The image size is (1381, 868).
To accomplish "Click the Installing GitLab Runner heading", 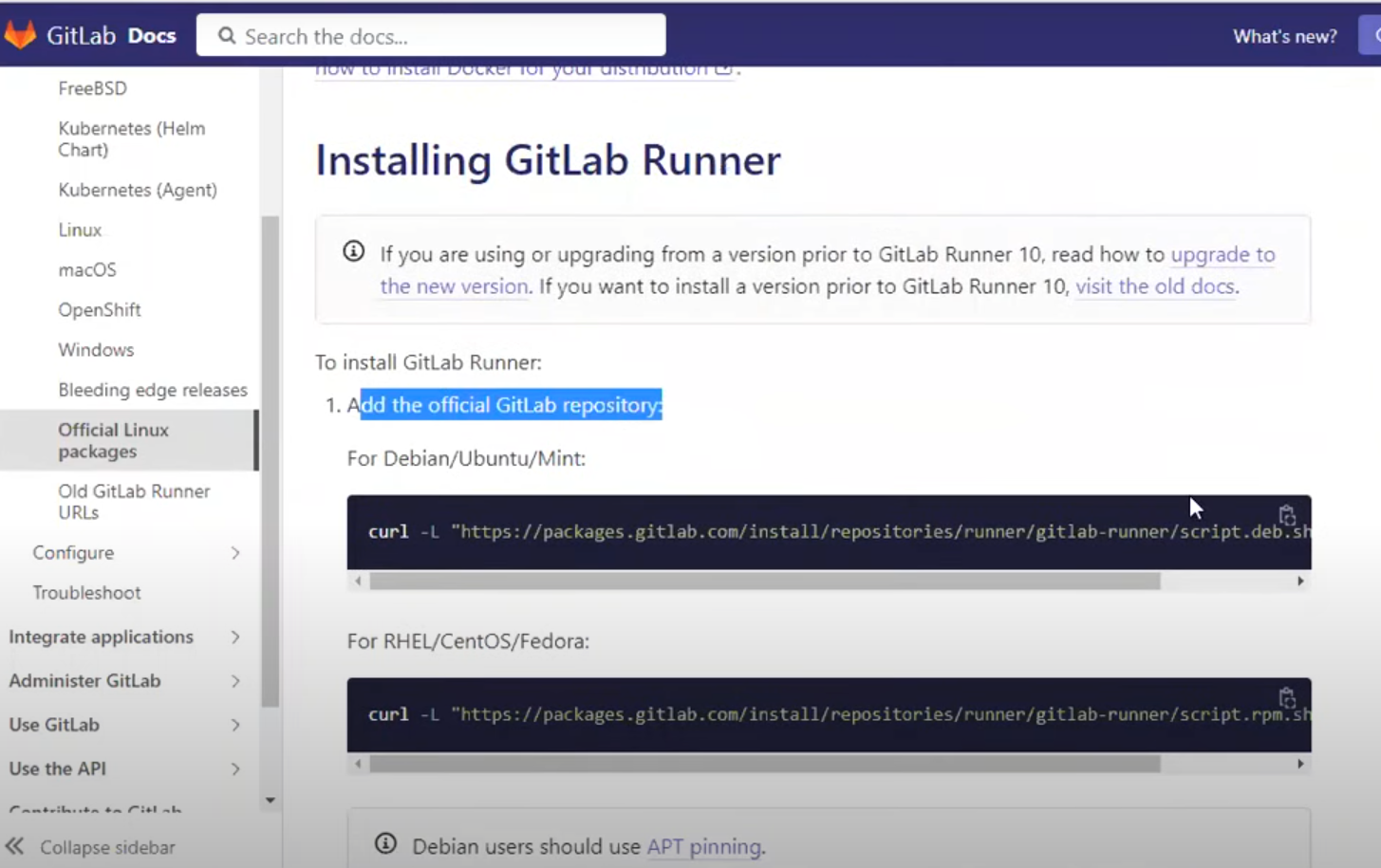I will (548, 160).
